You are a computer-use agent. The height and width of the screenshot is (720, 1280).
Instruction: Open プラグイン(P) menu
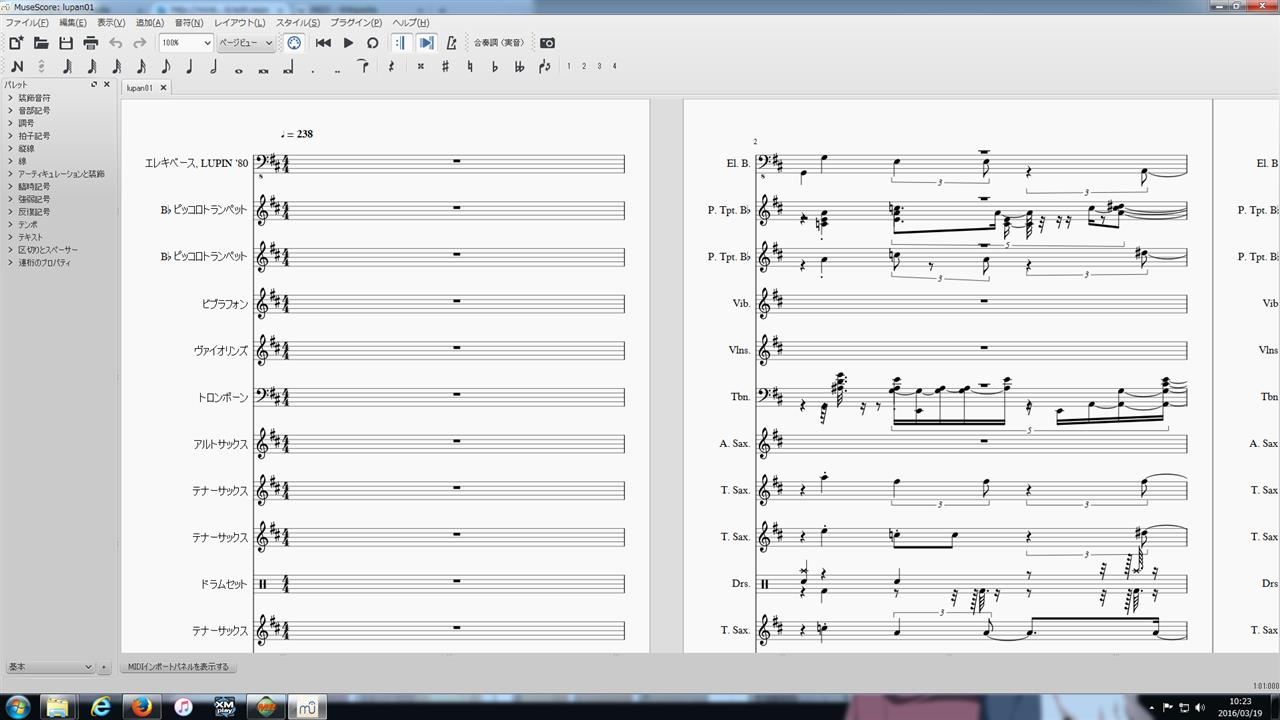[x=356, y=22]
